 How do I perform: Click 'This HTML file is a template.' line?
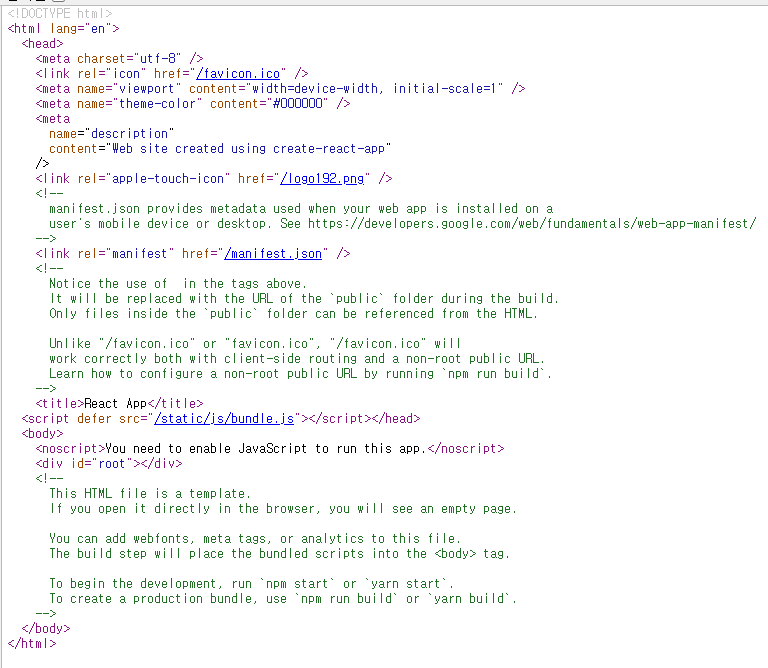coord(150,494)
